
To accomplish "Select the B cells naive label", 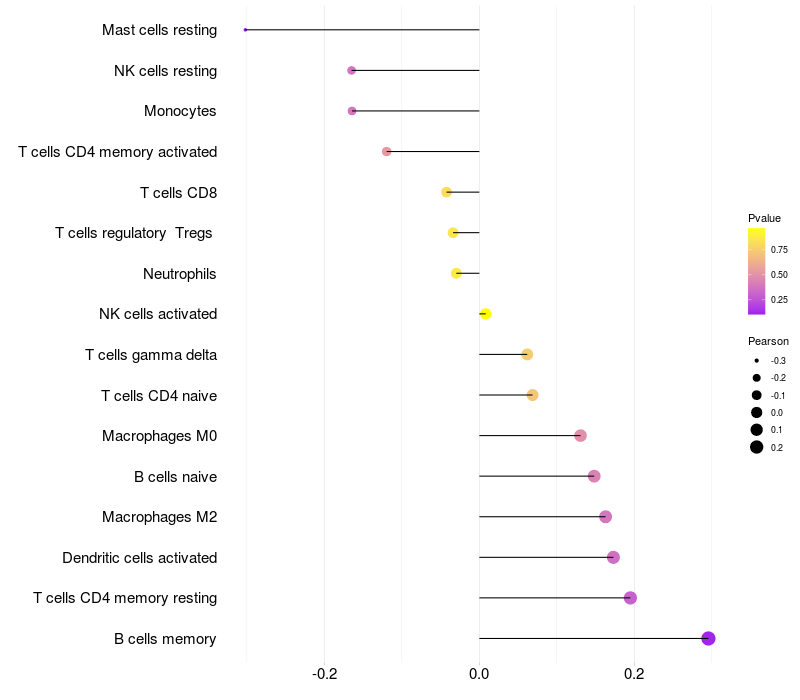I will point(176,477).
